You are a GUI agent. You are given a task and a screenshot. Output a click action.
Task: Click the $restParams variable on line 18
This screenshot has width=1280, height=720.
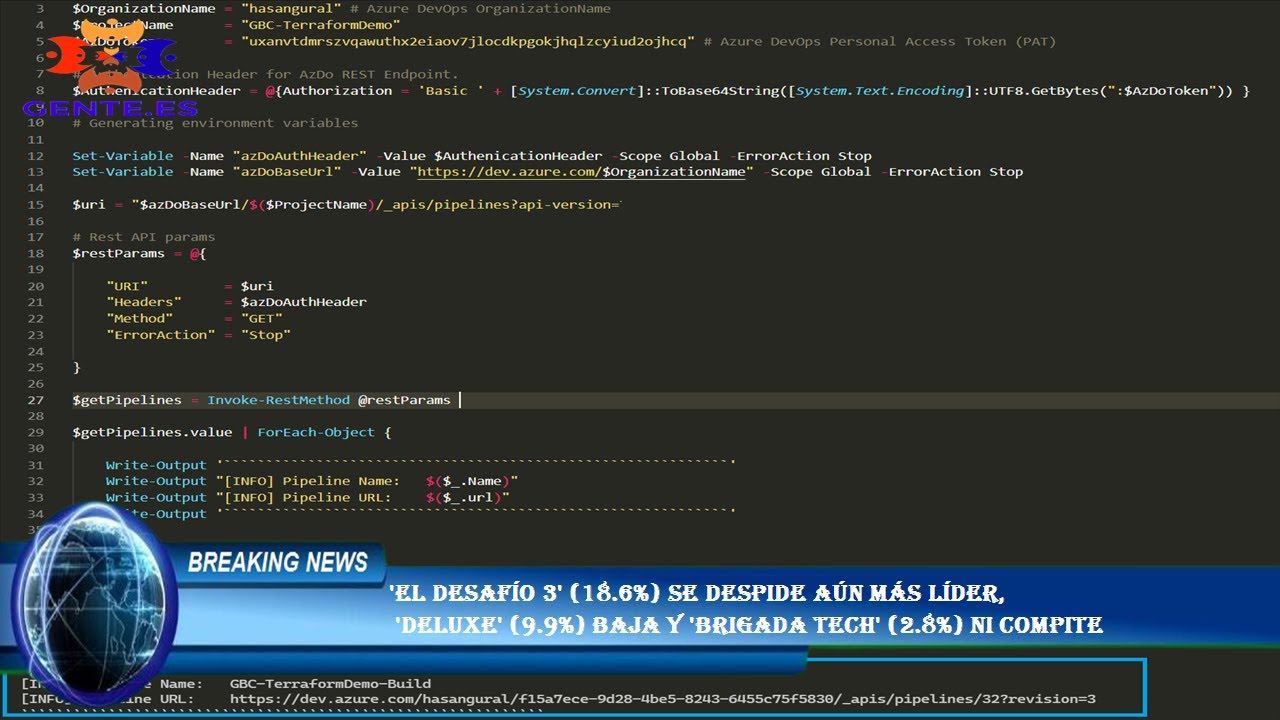[x=118, y=254]
